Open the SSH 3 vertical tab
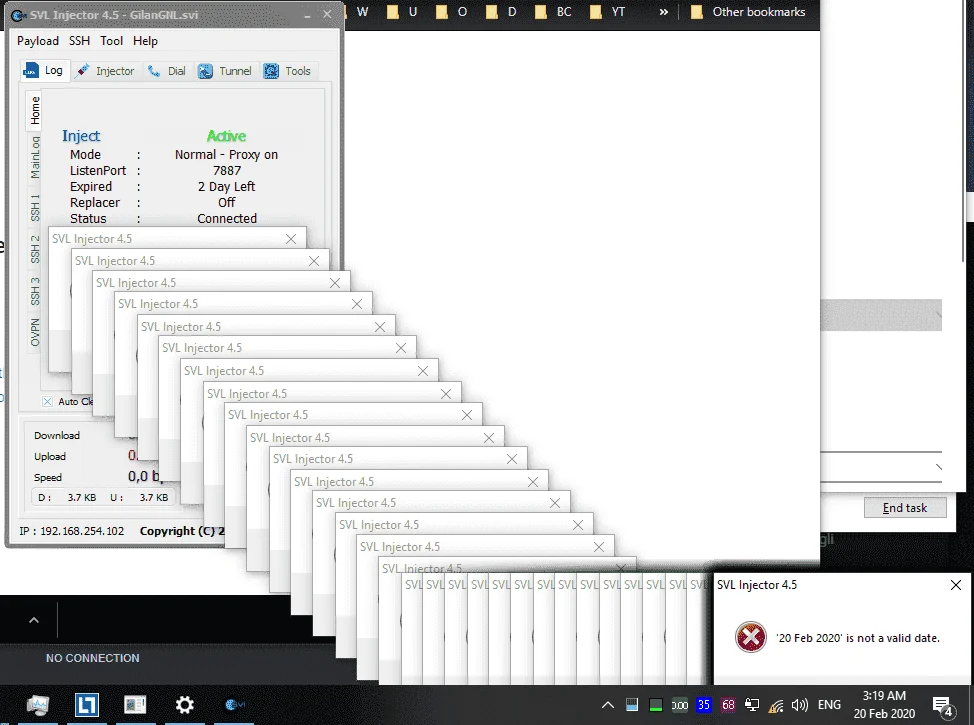Screen dimensions: 974x725 [x=35, y=291]
